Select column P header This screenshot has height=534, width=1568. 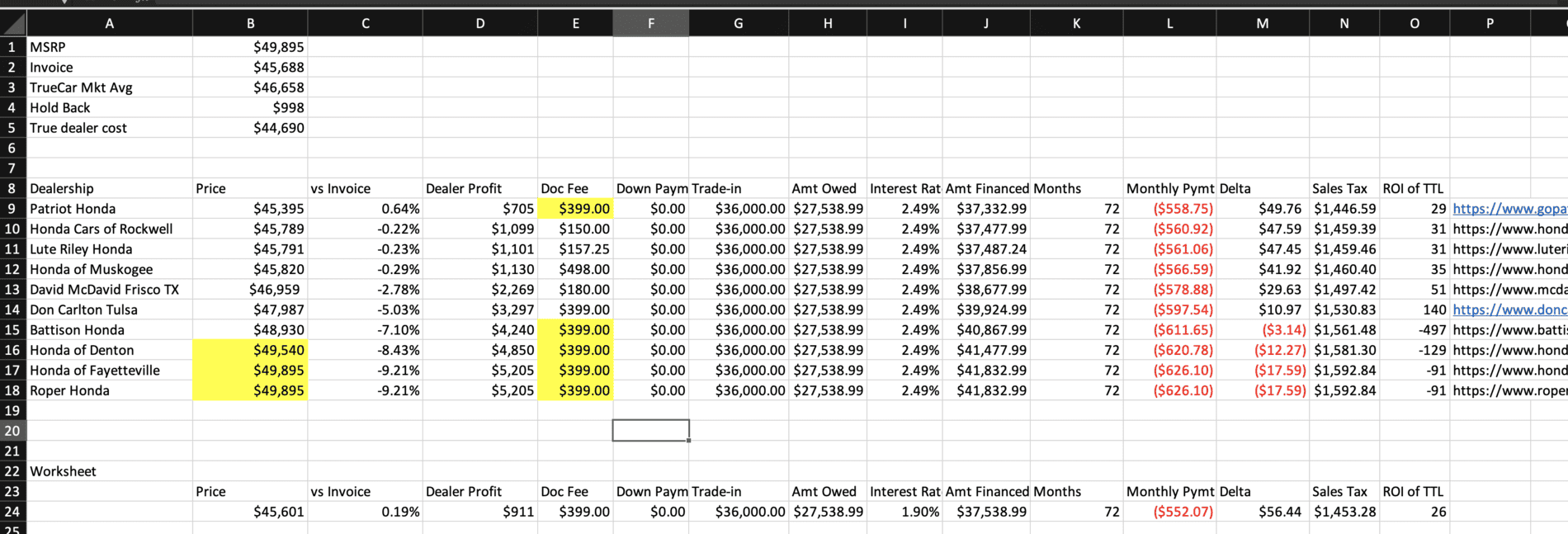point(1490,23)
